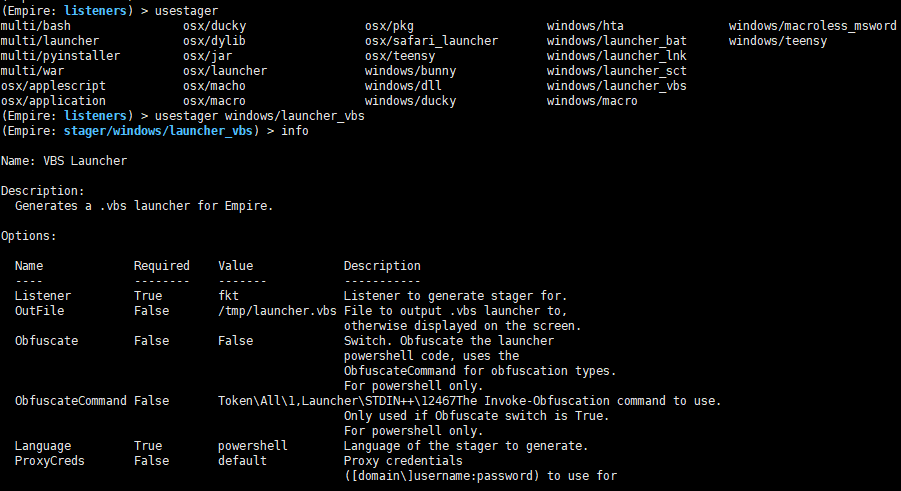Click the info command at the prompt

295,131
